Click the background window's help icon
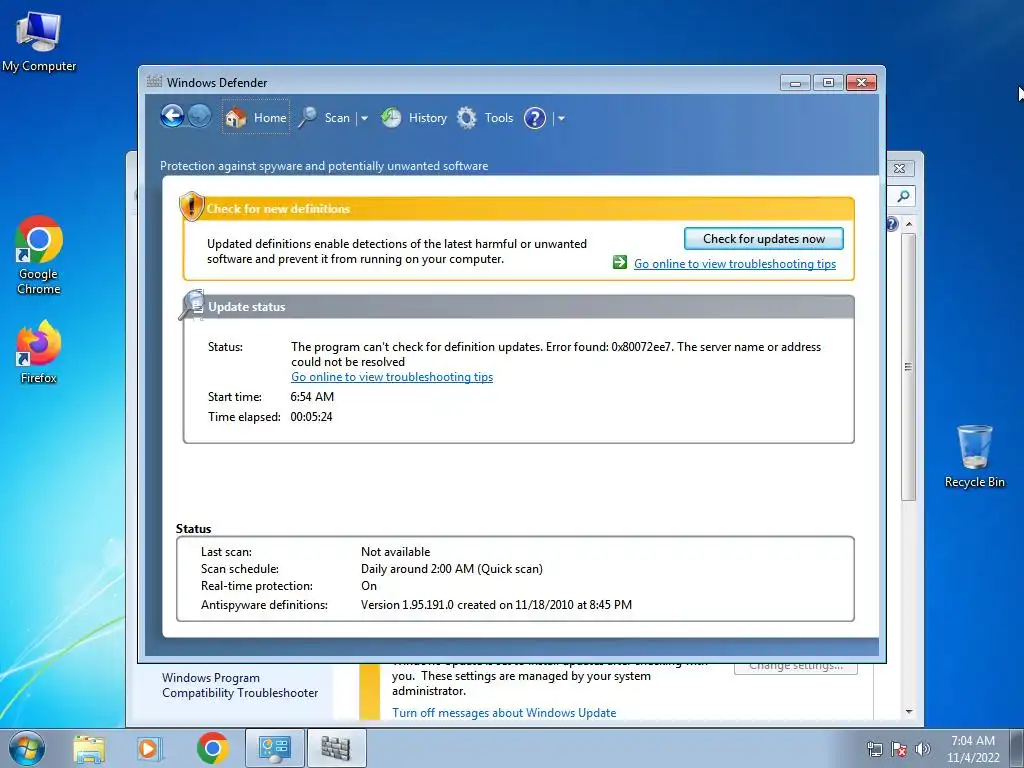 [893, 224]
